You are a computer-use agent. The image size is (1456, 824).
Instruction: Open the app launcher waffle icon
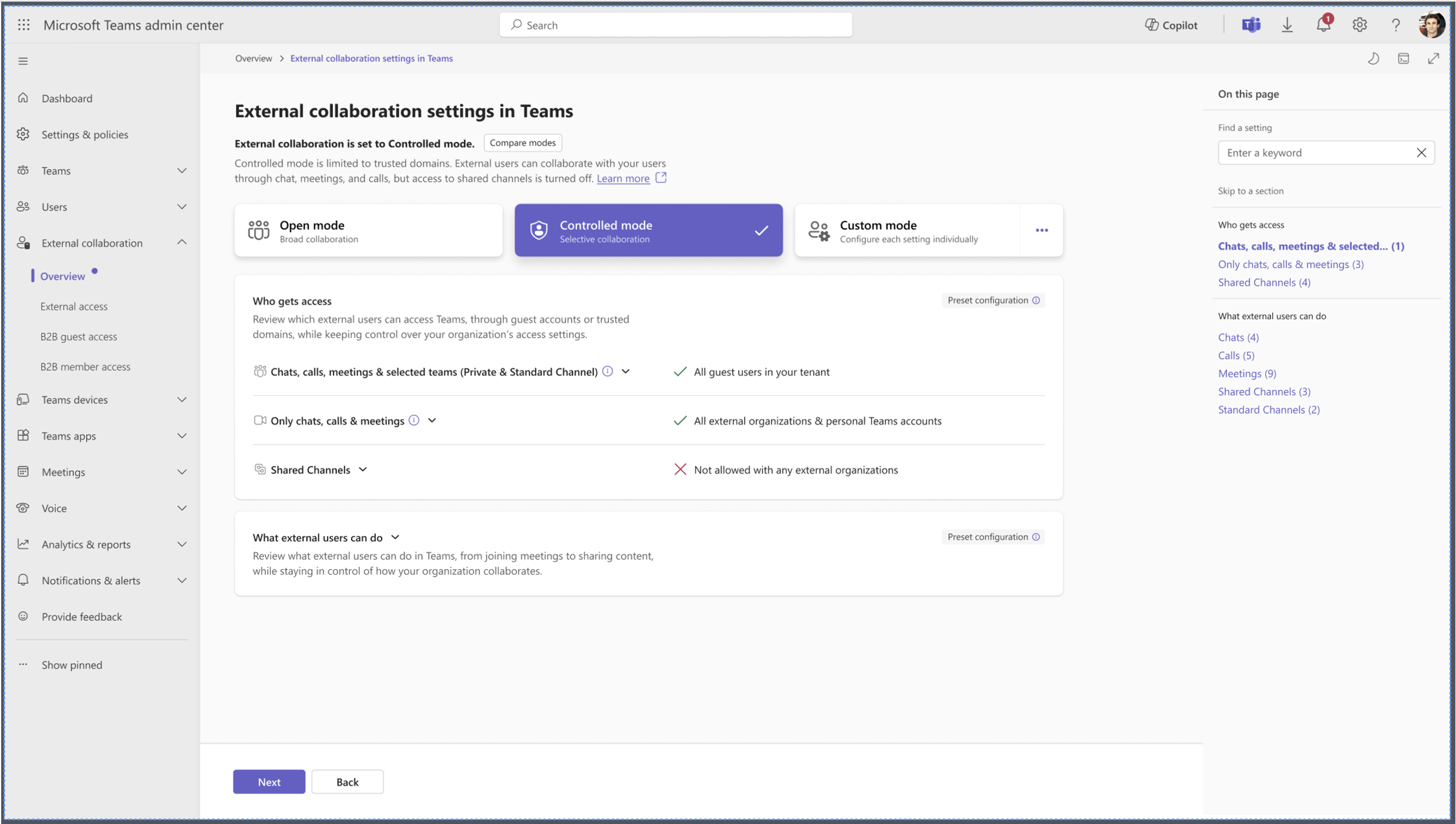[x=23, y=25]
